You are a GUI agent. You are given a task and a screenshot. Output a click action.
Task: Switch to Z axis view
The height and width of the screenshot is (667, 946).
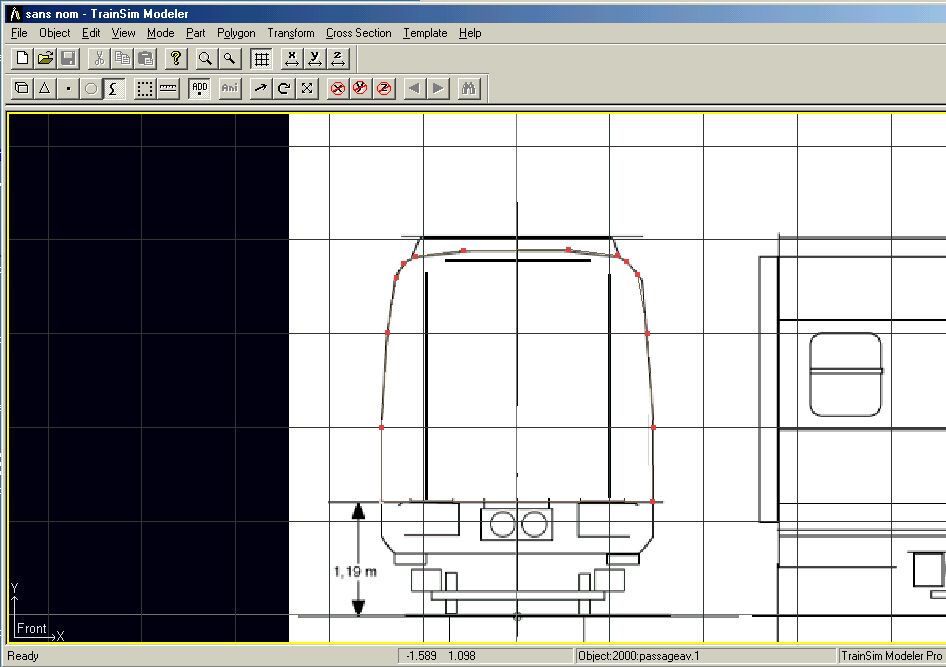[x=339, y=59]
